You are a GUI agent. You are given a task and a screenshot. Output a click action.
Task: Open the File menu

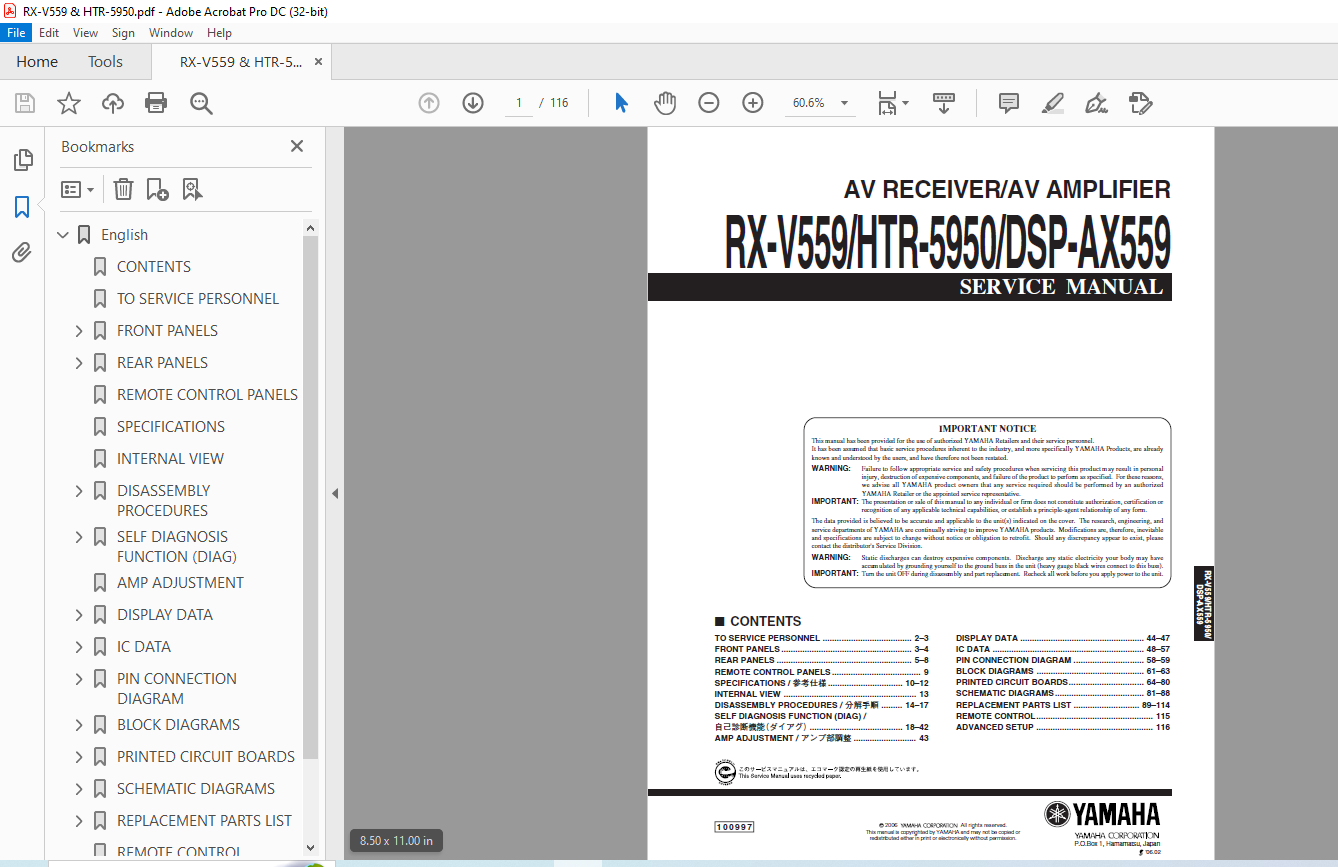pyautogui.click(x=16, y=33)
